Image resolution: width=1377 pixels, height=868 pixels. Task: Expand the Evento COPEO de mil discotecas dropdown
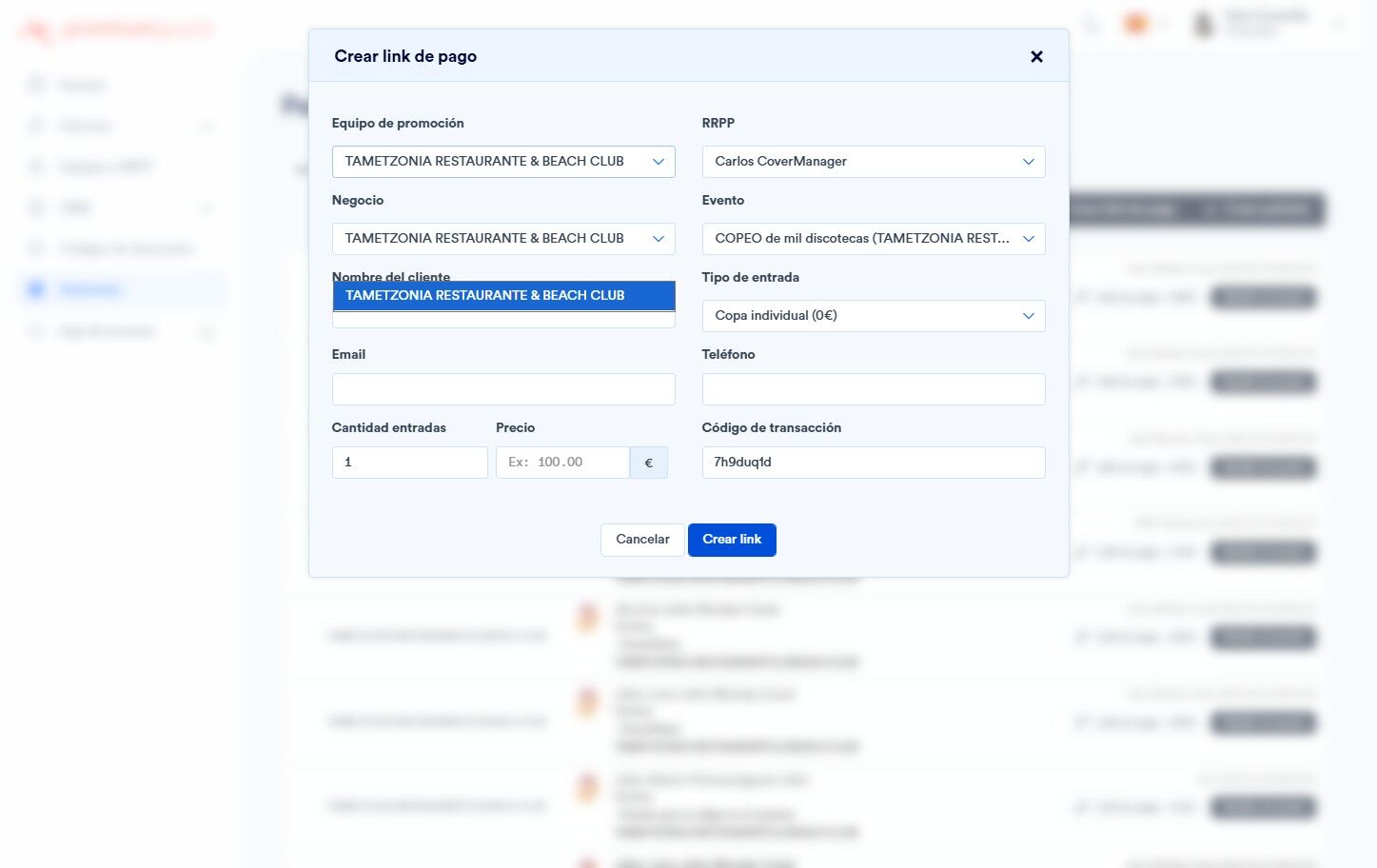pyautogui.click(x=874, y=239)
